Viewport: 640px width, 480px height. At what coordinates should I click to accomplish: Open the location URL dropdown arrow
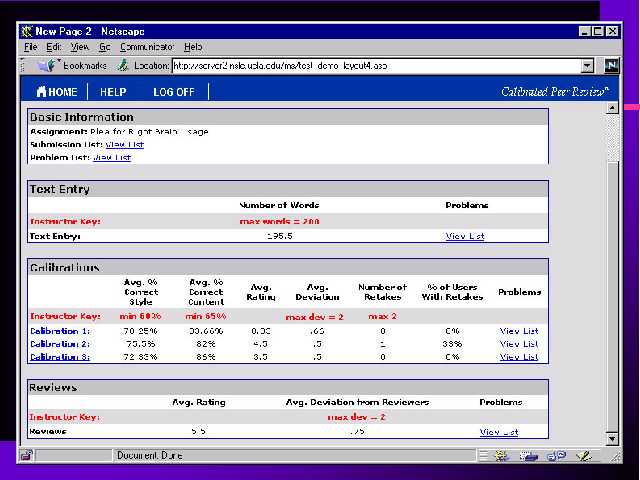point(587,65)
